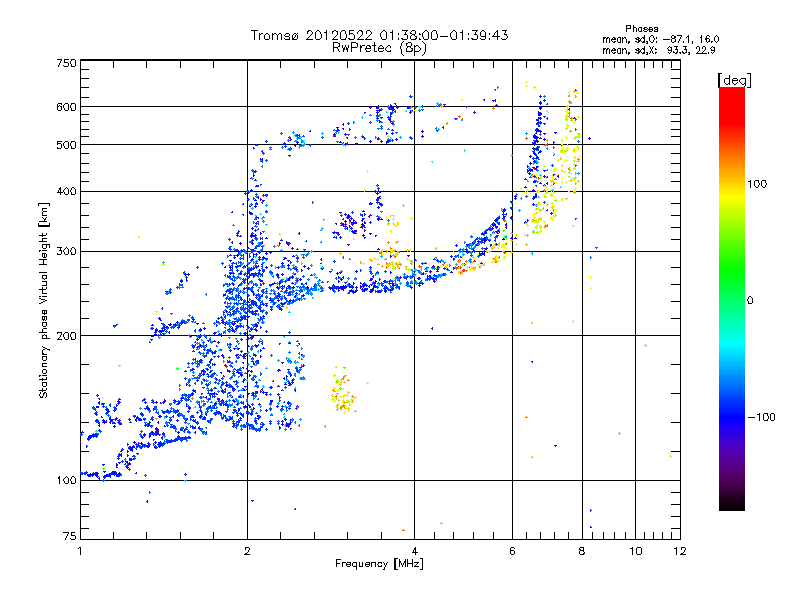800x600 pixels.
Task: Click the 'mean, sd,X: 93.3, 22.9' line
Action: (659, 50)
